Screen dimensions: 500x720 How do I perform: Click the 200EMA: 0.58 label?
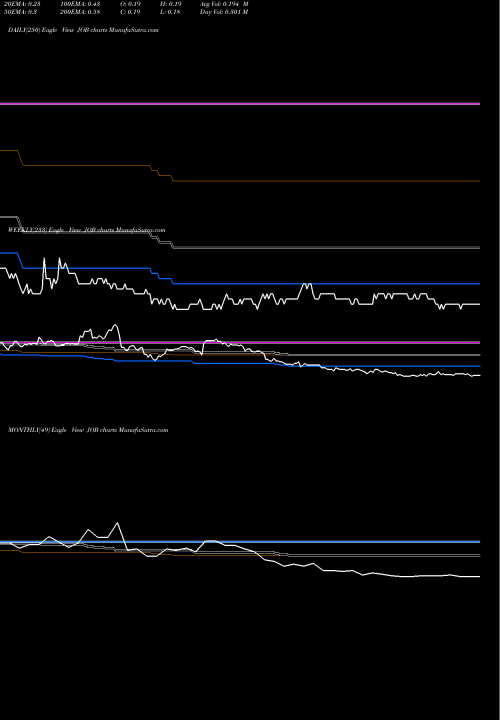(x=80, y=12)
